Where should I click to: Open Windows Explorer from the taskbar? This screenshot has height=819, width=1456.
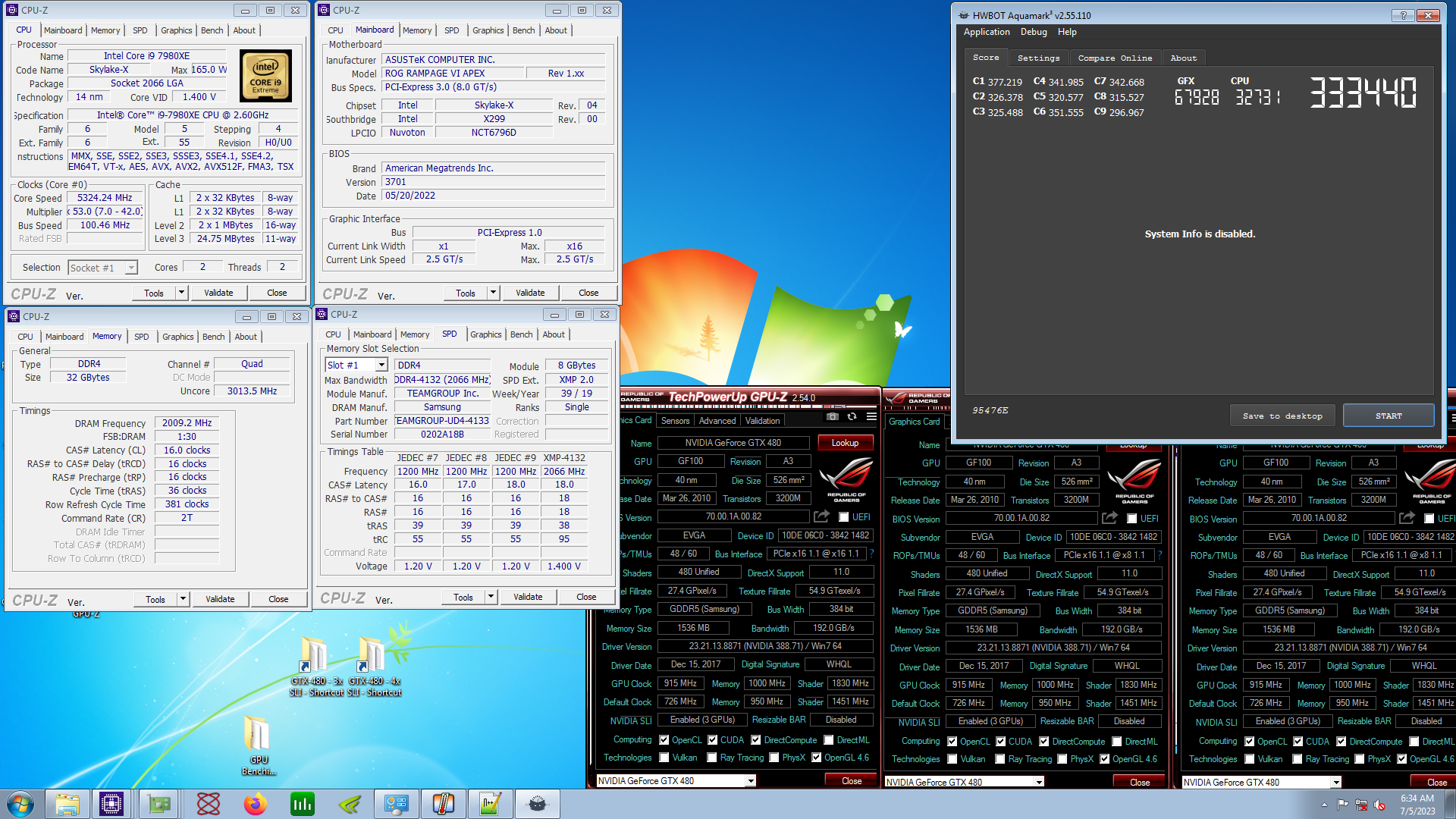click(67, 804)
